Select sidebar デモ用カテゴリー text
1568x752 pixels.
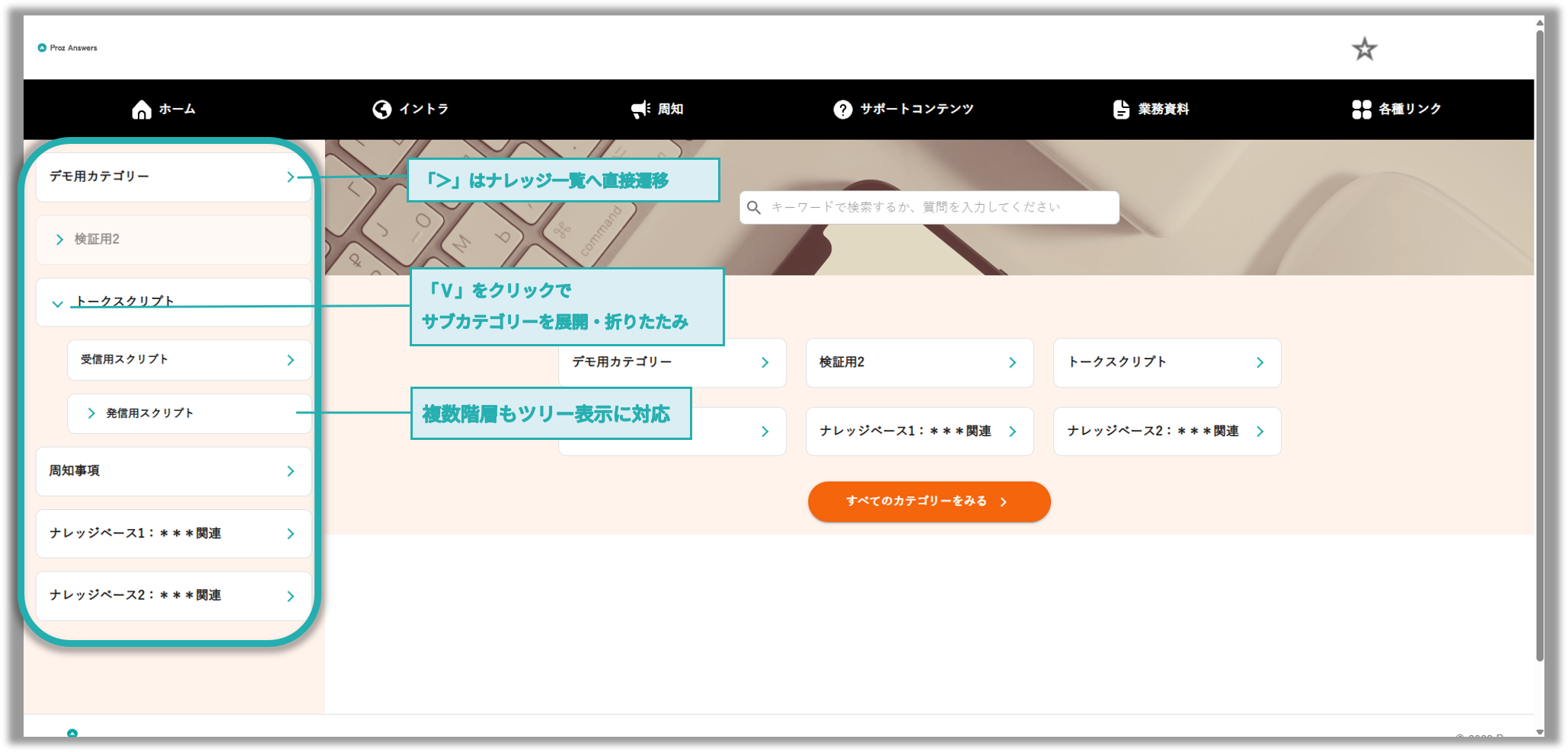(99, 177)
